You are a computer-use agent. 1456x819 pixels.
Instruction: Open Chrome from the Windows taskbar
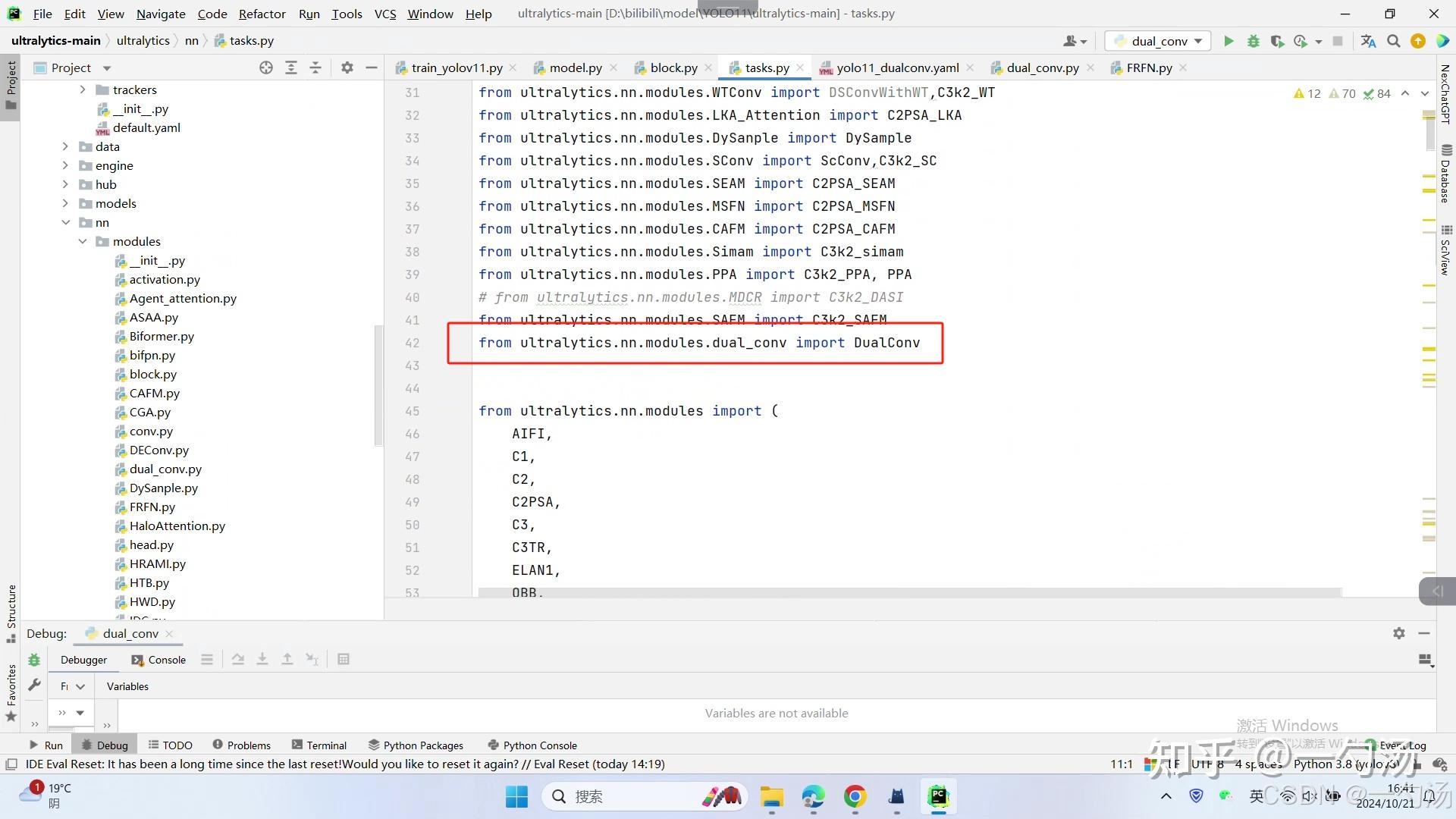click(855, 796)
